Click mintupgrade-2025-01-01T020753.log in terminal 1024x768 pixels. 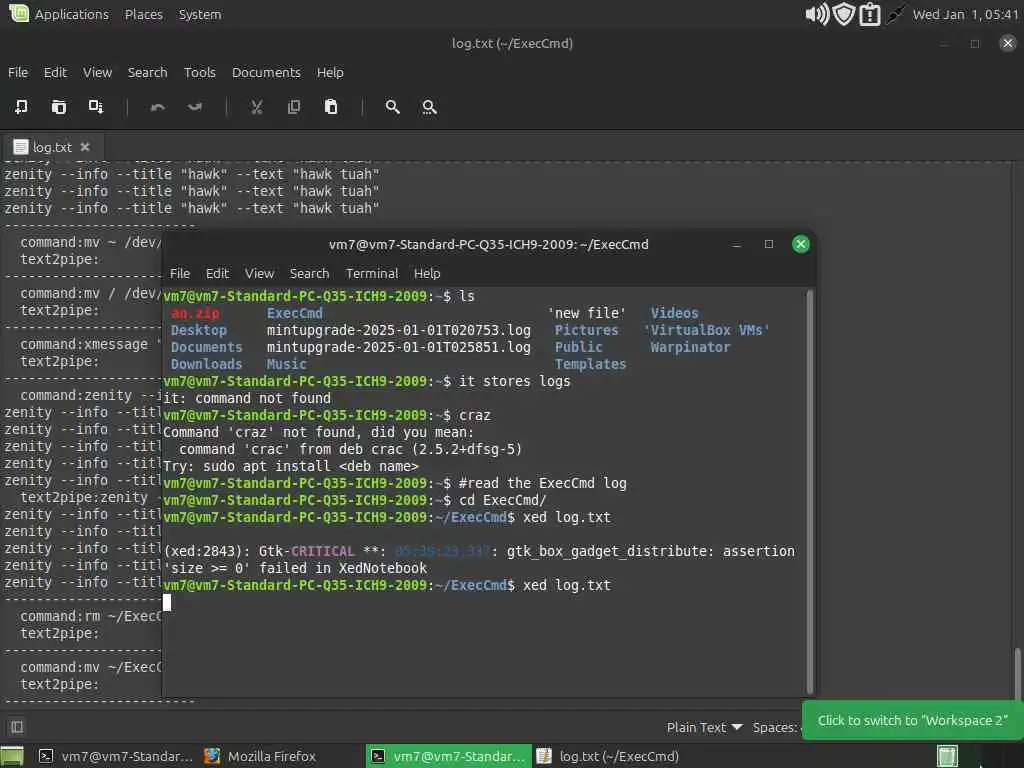[x=398, y=330]
